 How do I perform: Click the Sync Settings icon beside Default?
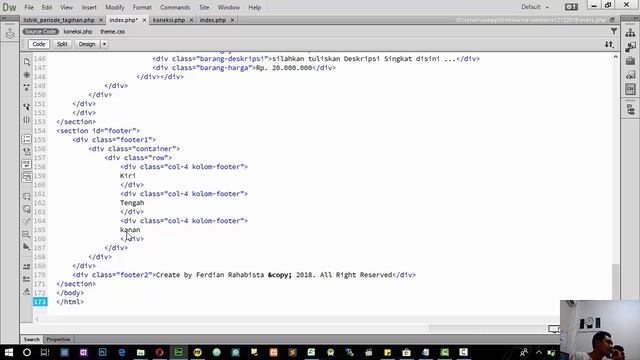tap(571, 7)
